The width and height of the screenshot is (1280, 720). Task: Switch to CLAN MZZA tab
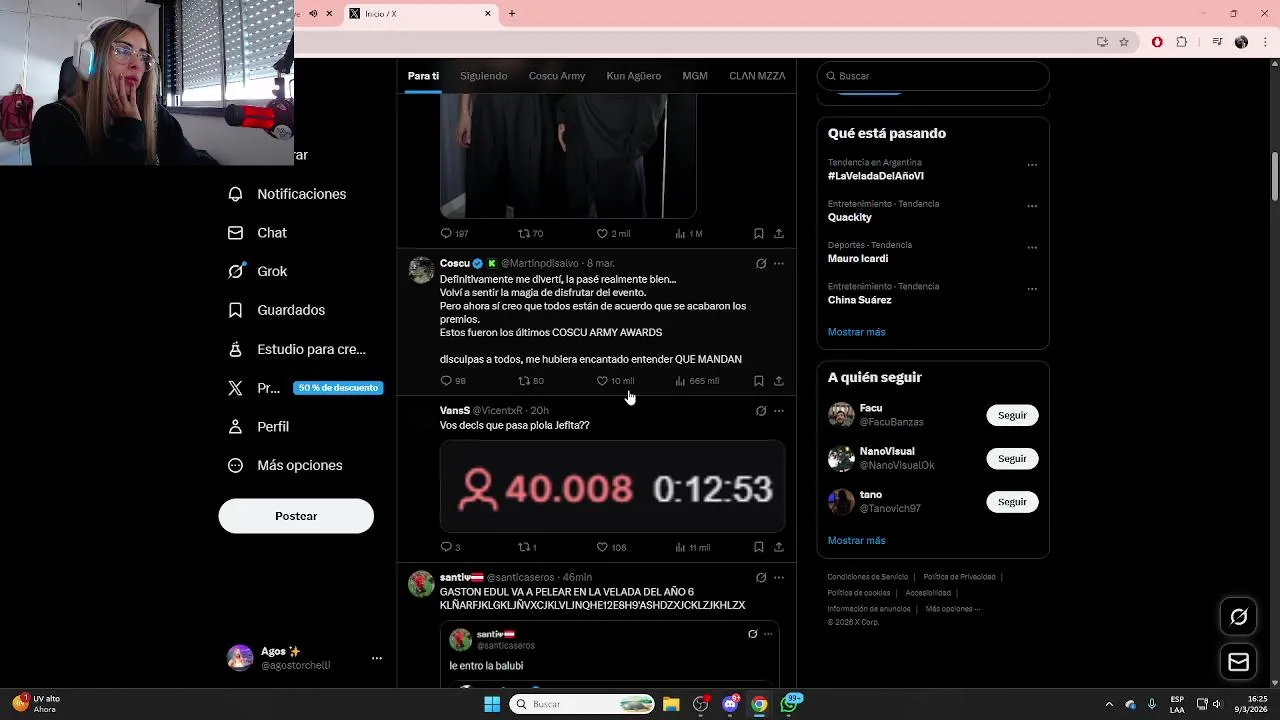[x=757, y=76]
